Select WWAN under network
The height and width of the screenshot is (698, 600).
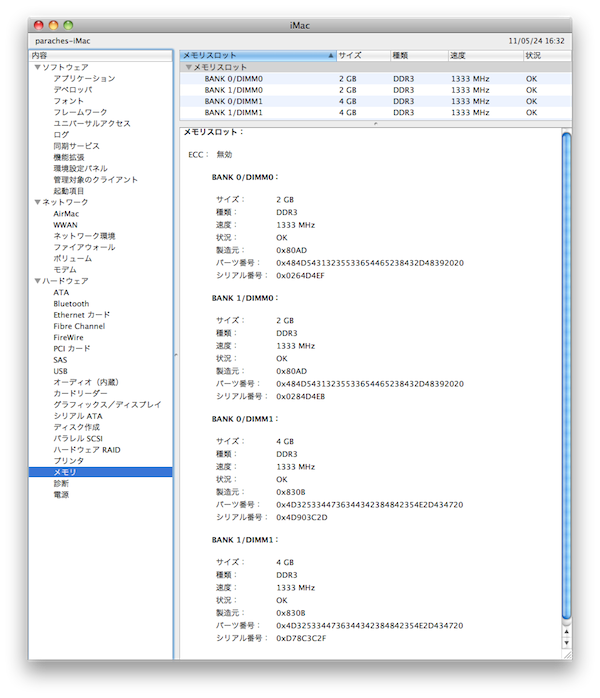click(x=65, y=225)
